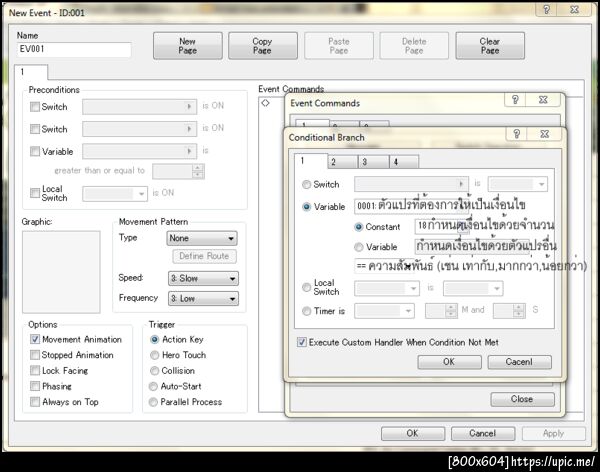Viewport: 600px width, 472px height.
Task: Click the empty Graphic preview box
Action: 61,272
